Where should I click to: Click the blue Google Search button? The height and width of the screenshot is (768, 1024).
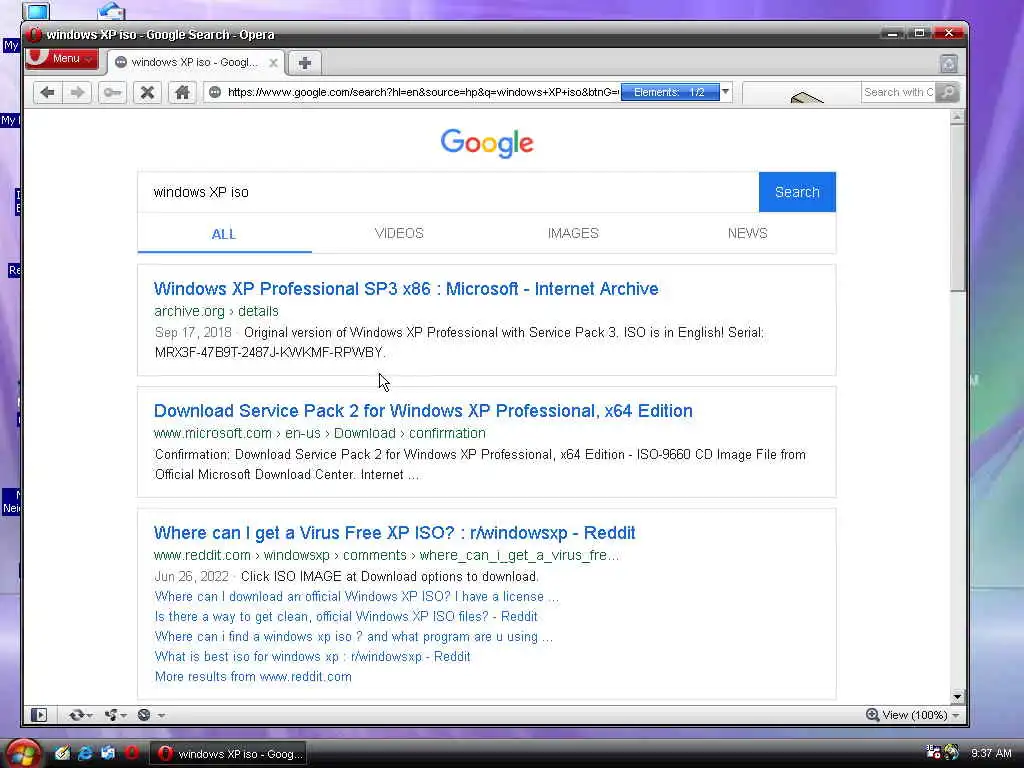797,192
